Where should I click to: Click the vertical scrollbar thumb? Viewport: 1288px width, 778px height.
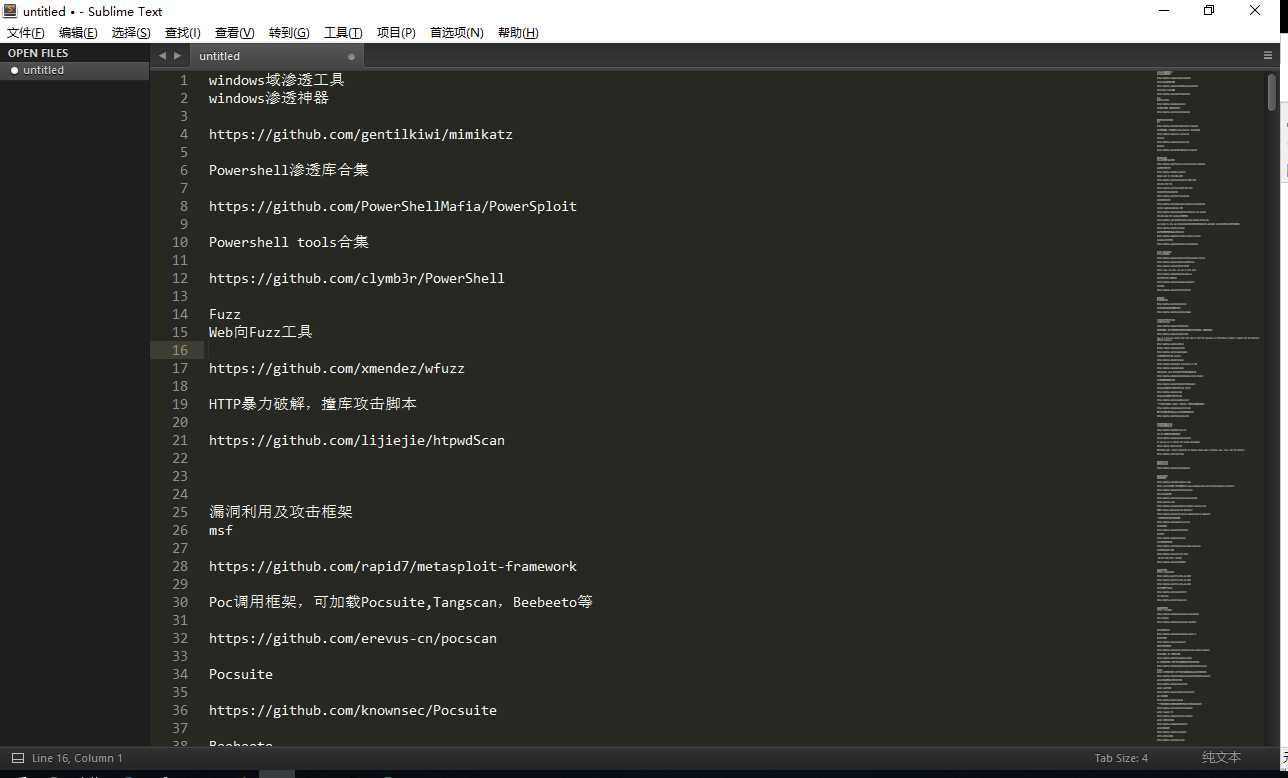1271,92
